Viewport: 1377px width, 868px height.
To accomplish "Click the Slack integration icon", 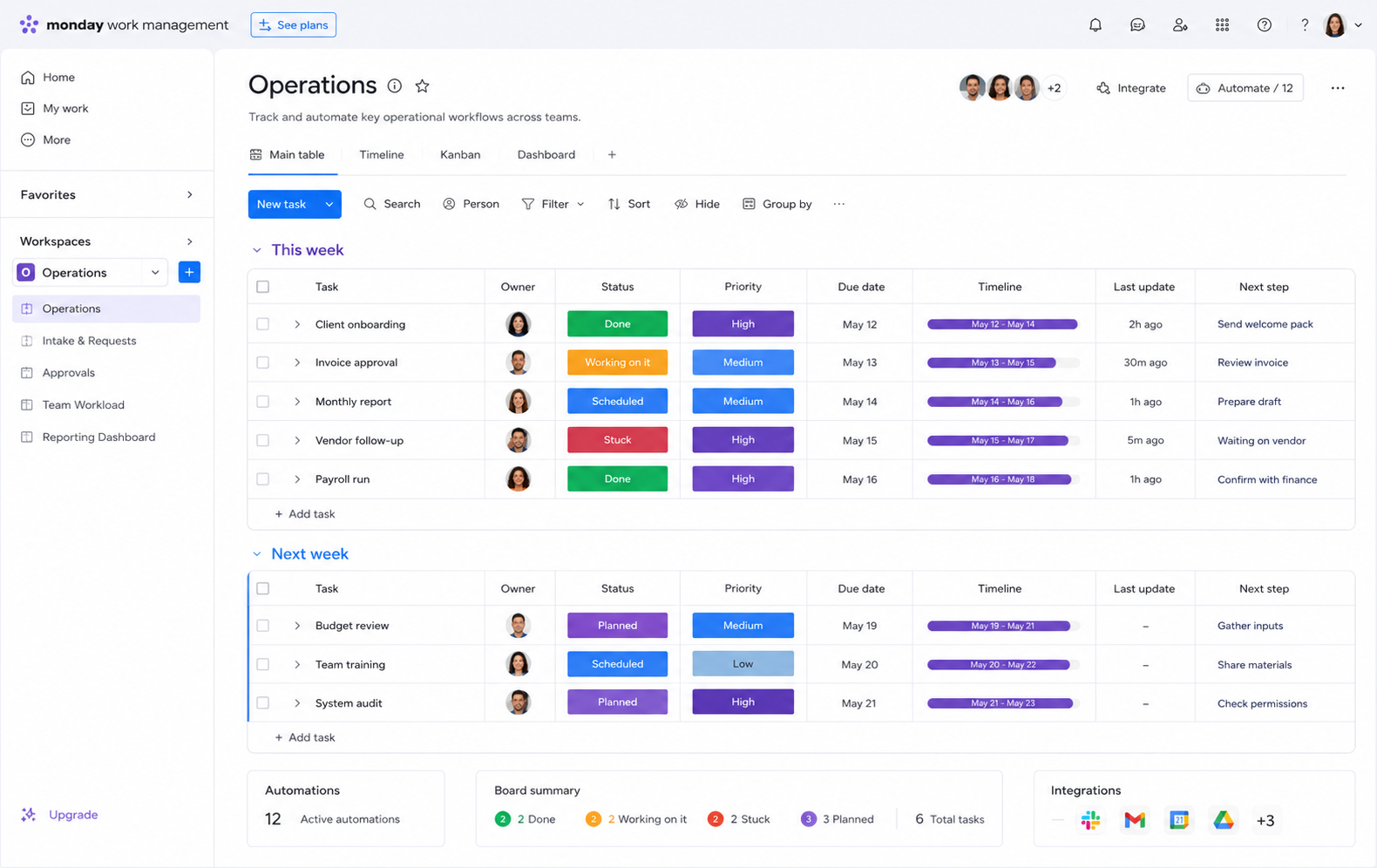I will click(x=1090, y=820).
